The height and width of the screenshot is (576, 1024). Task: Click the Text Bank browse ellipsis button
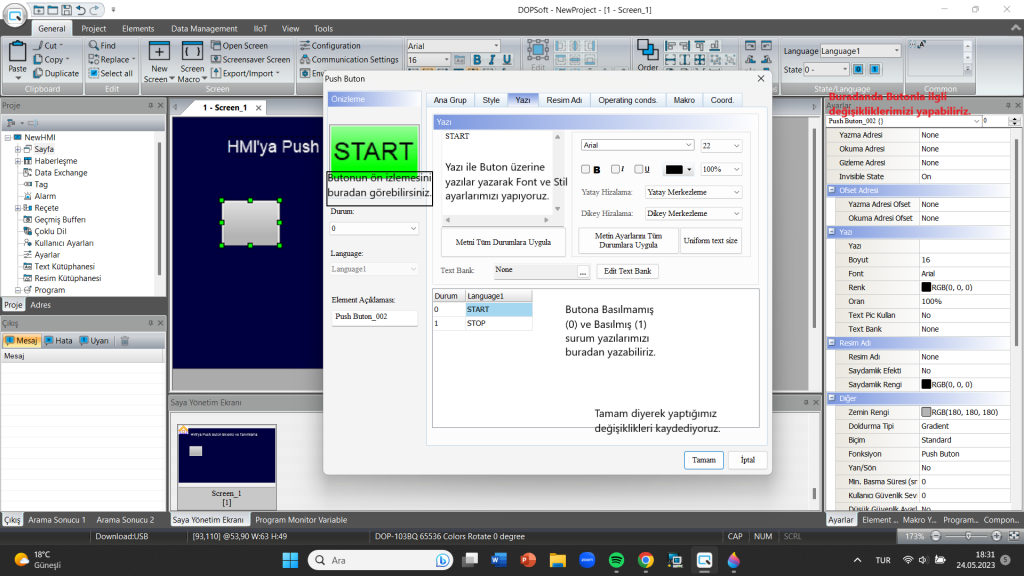click(x=583, y=271)
